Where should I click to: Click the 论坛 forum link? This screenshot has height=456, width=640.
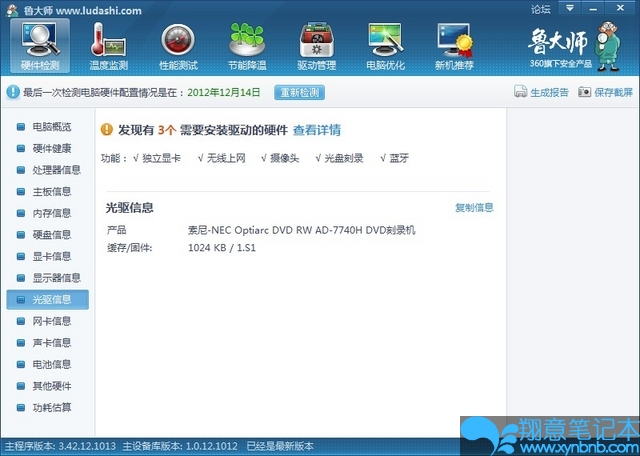pos(541,9)
